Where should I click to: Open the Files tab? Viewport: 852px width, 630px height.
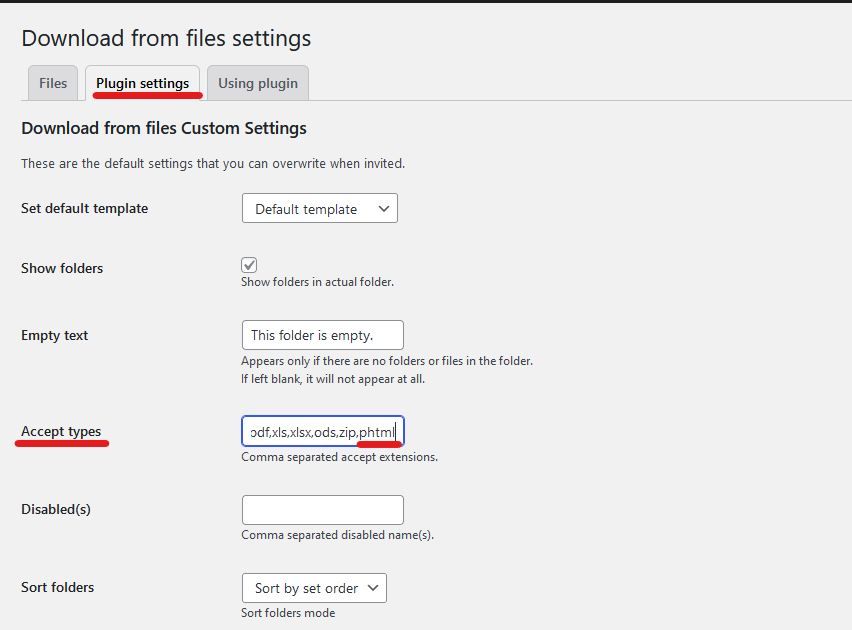point(53,83)
